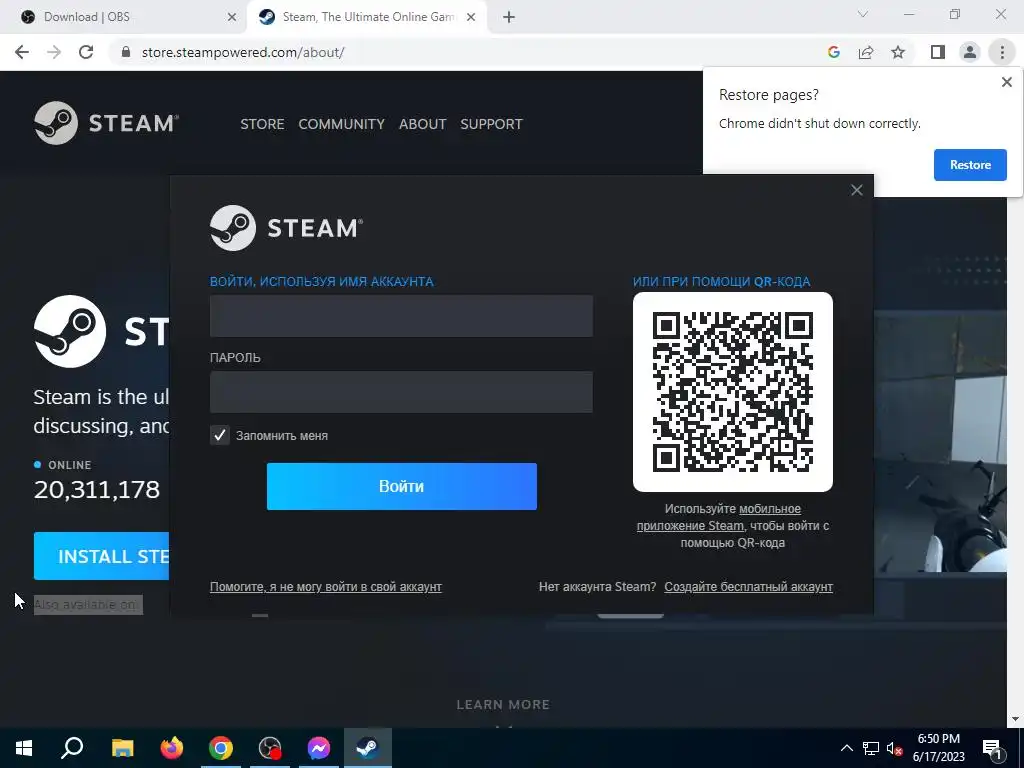Open the can't sign in help link
This screenshot has height=768, width=1024.
coord(326,586)
